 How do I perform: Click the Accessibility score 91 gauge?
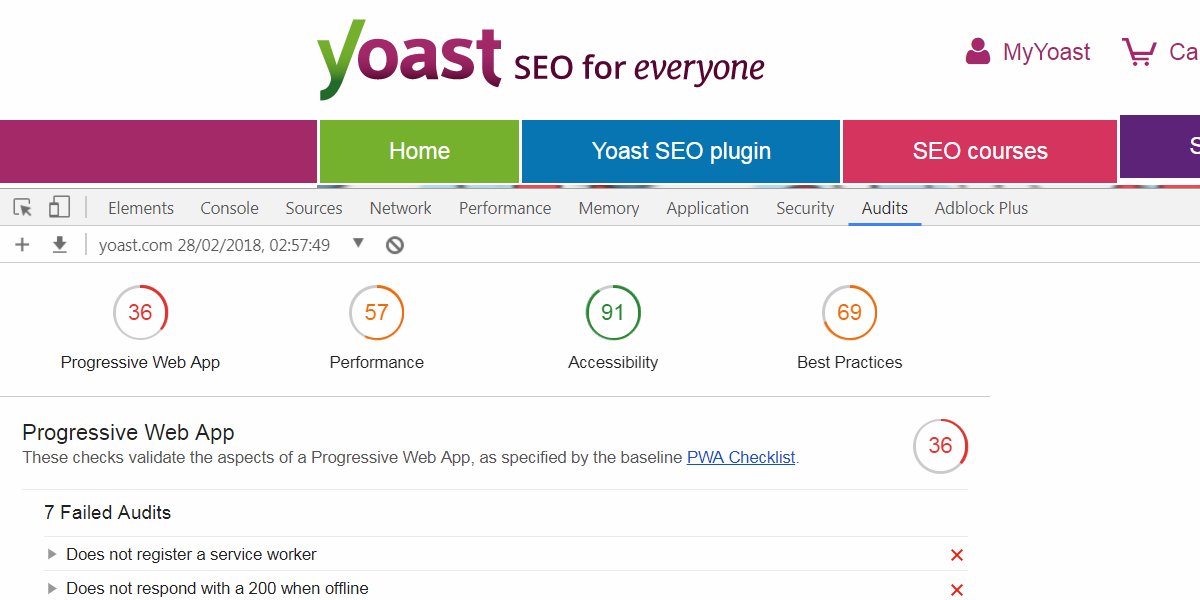coord(613,313)
